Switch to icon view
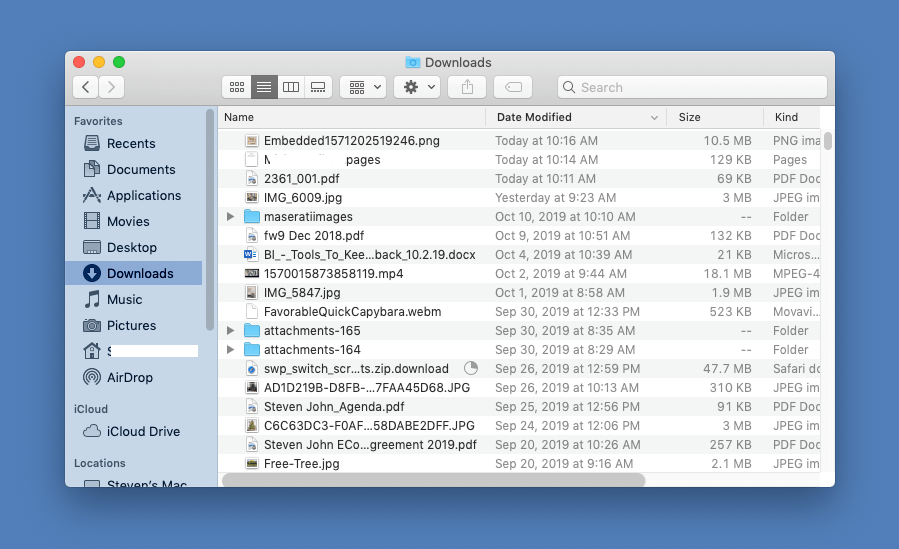Screen dimensions: 899x549 pyautogui.click(x=237, y=87)
